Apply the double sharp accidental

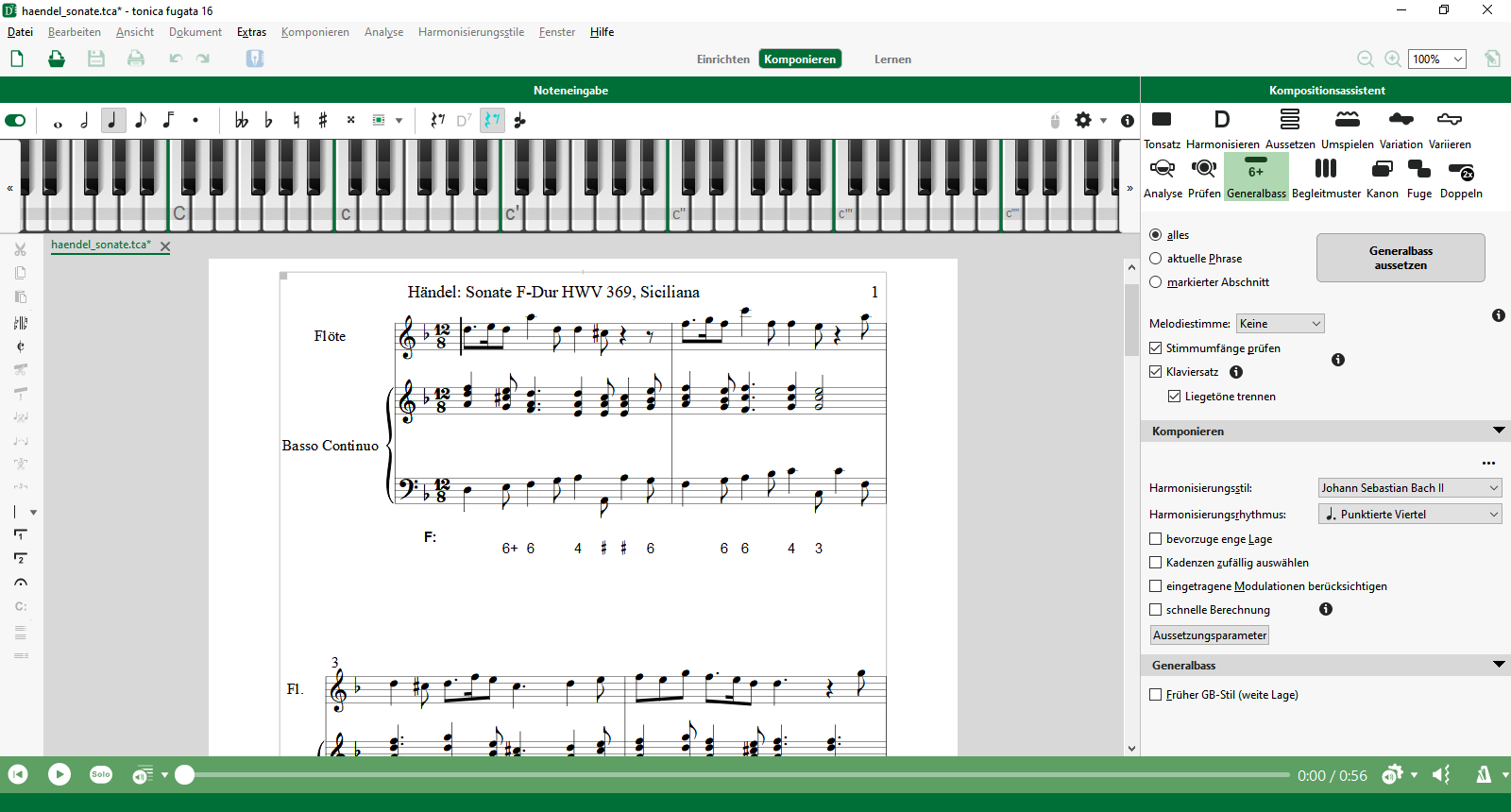tap(350, 121)
